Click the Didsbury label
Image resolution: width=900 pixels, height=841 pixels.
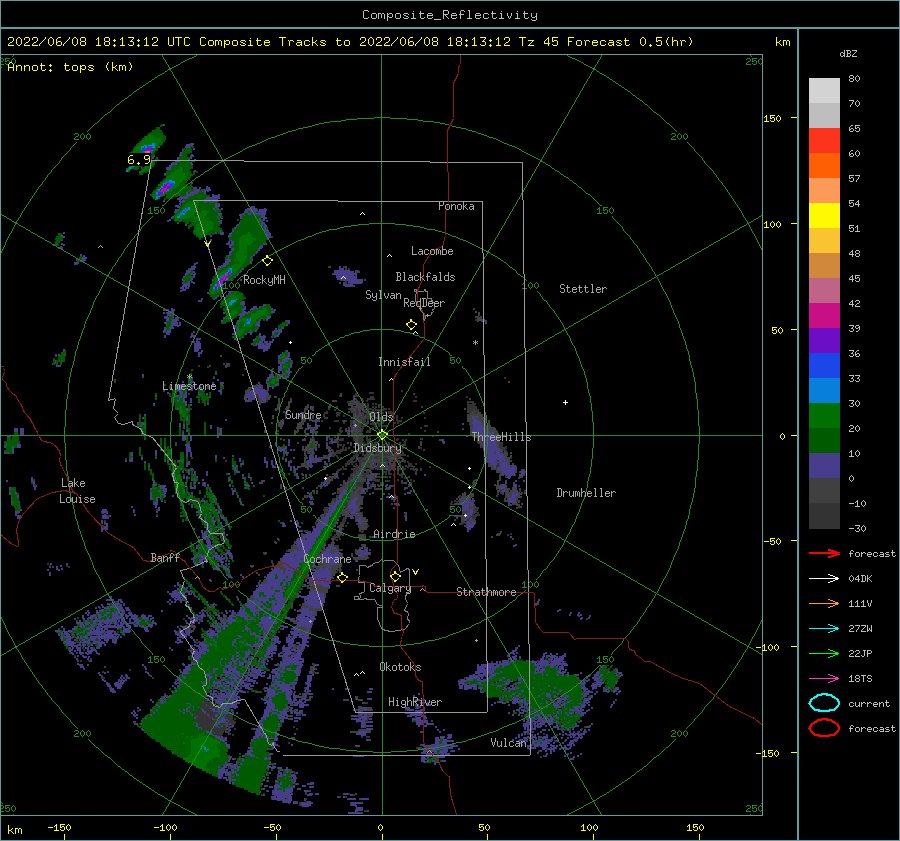[378, 448]
